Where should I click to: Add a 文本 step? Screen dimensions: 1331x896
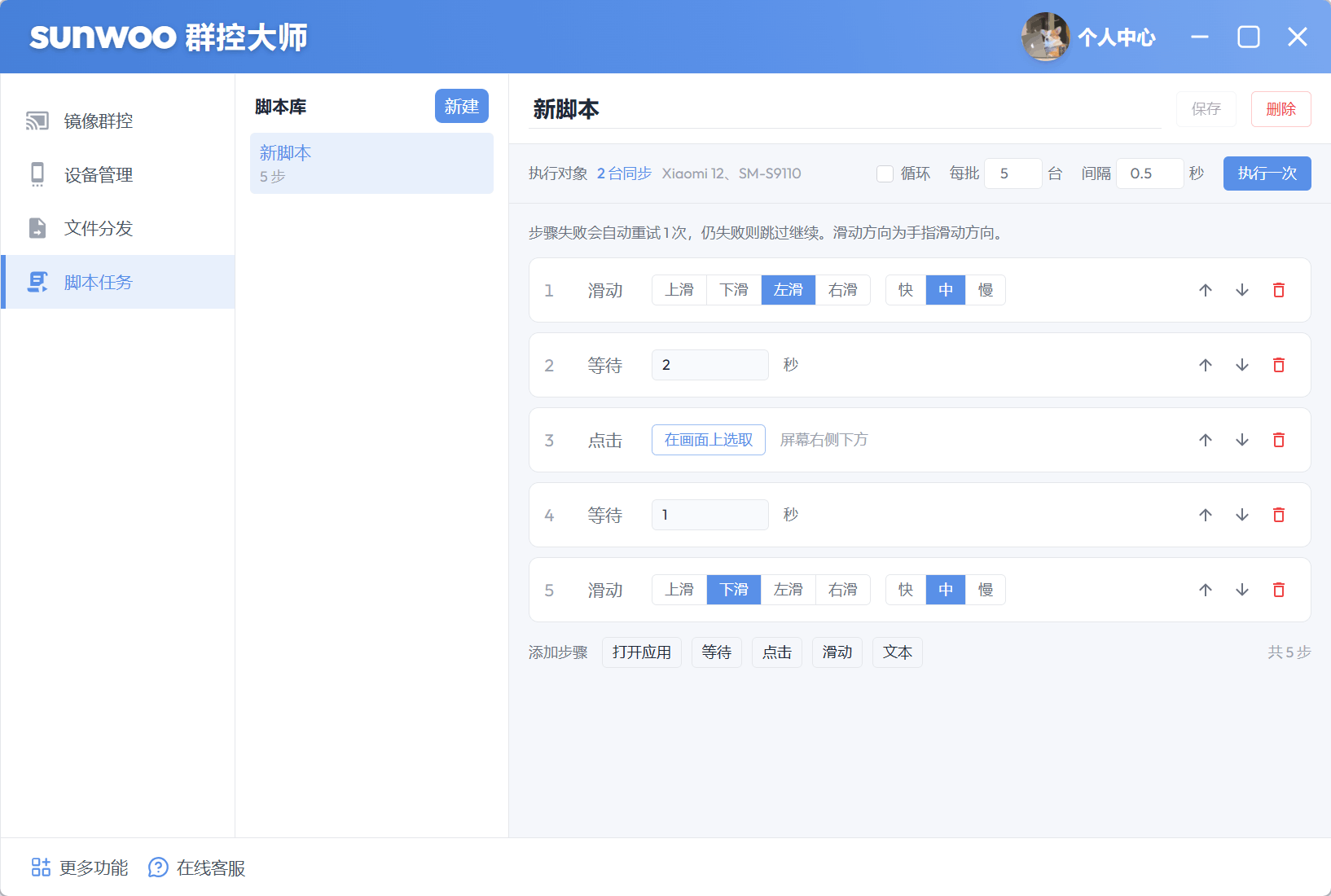coord(898,652)
